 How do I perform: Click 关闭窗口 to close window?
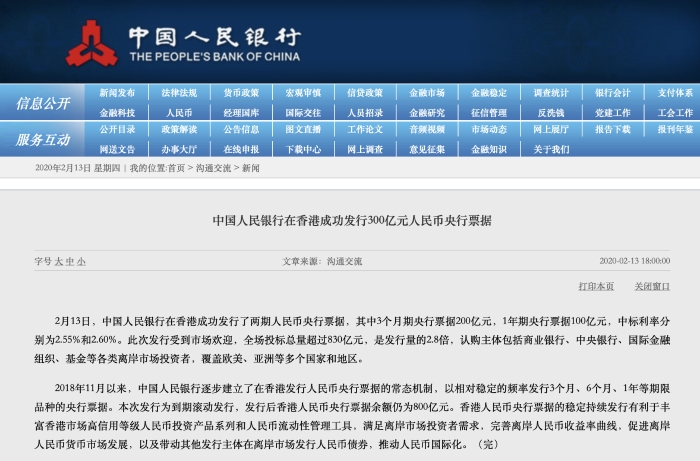click(652, 287)
